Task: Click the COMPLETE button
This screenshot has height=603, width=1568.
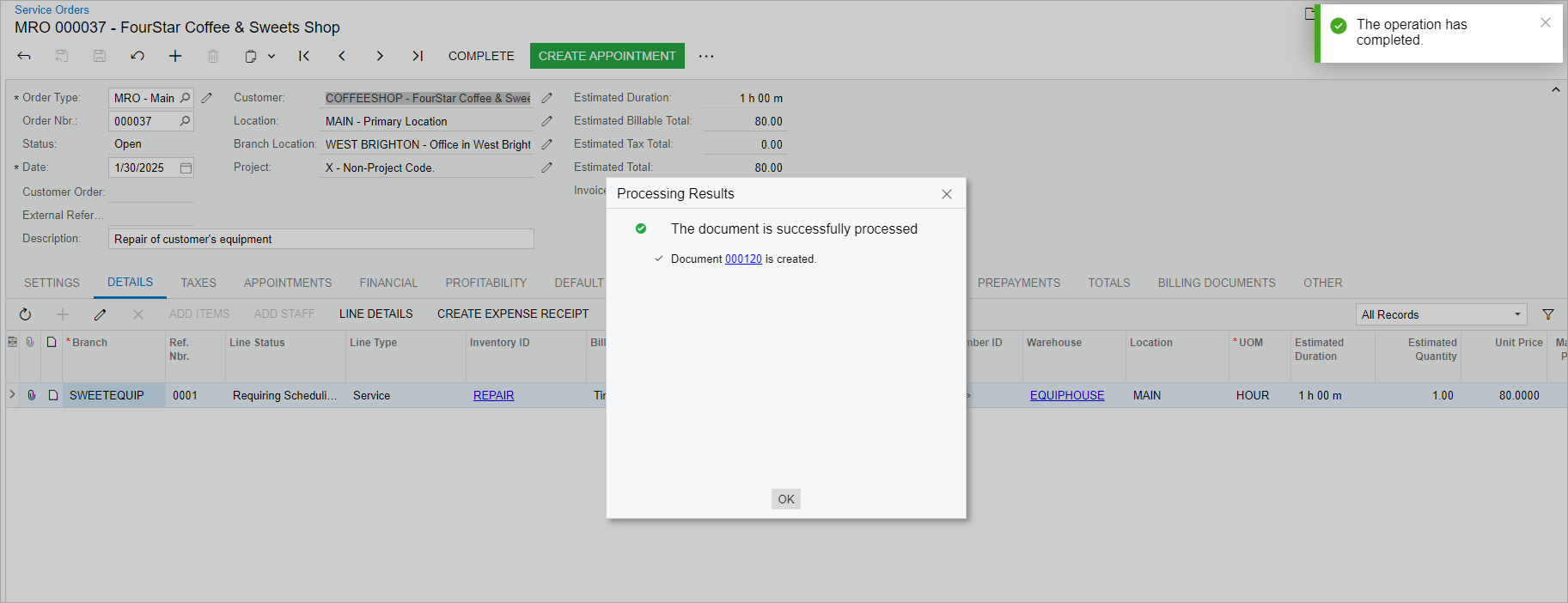Action: click(481, 56)
